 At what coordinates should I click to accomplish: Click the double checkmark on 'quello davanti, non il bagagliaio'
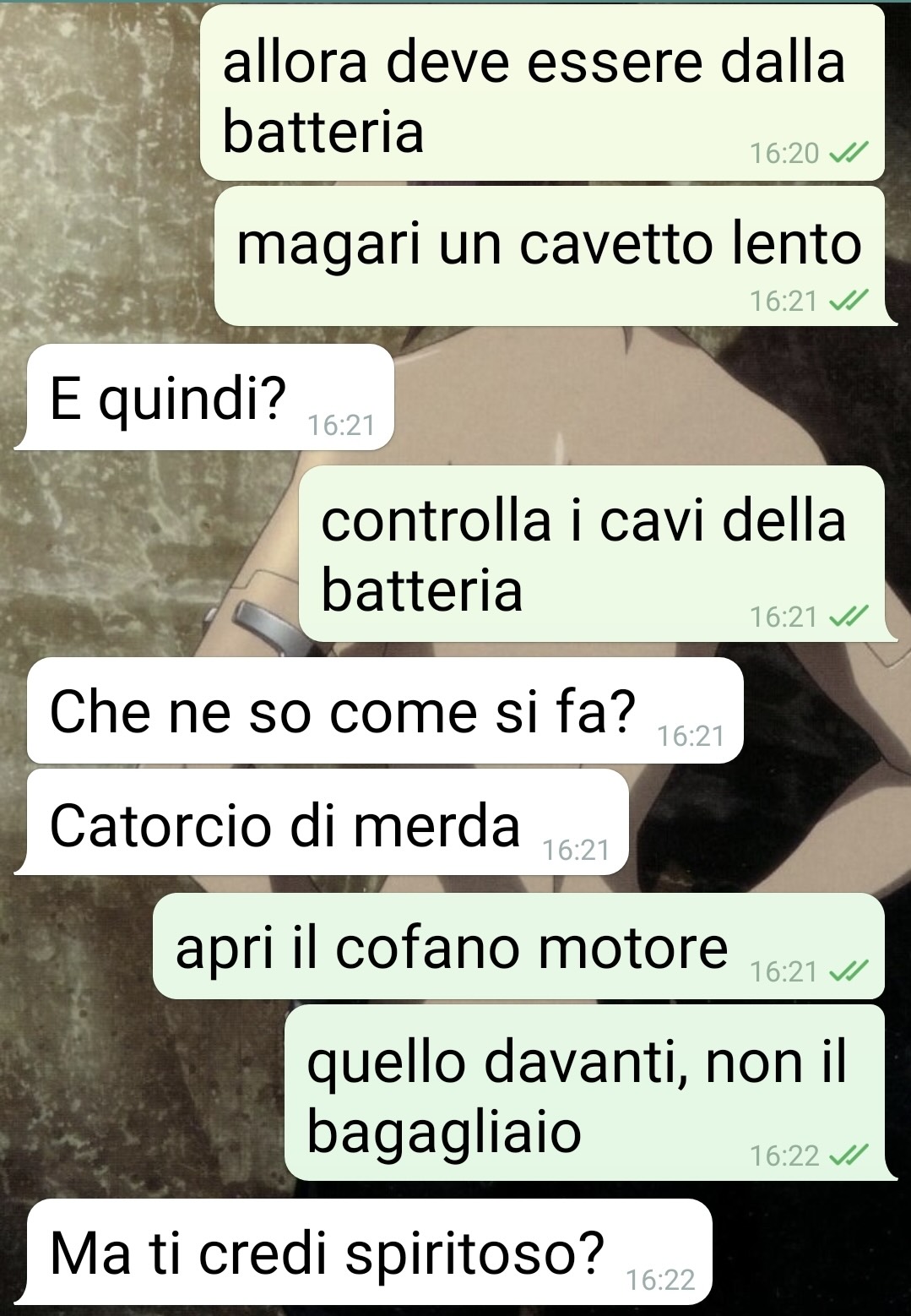849,1155
